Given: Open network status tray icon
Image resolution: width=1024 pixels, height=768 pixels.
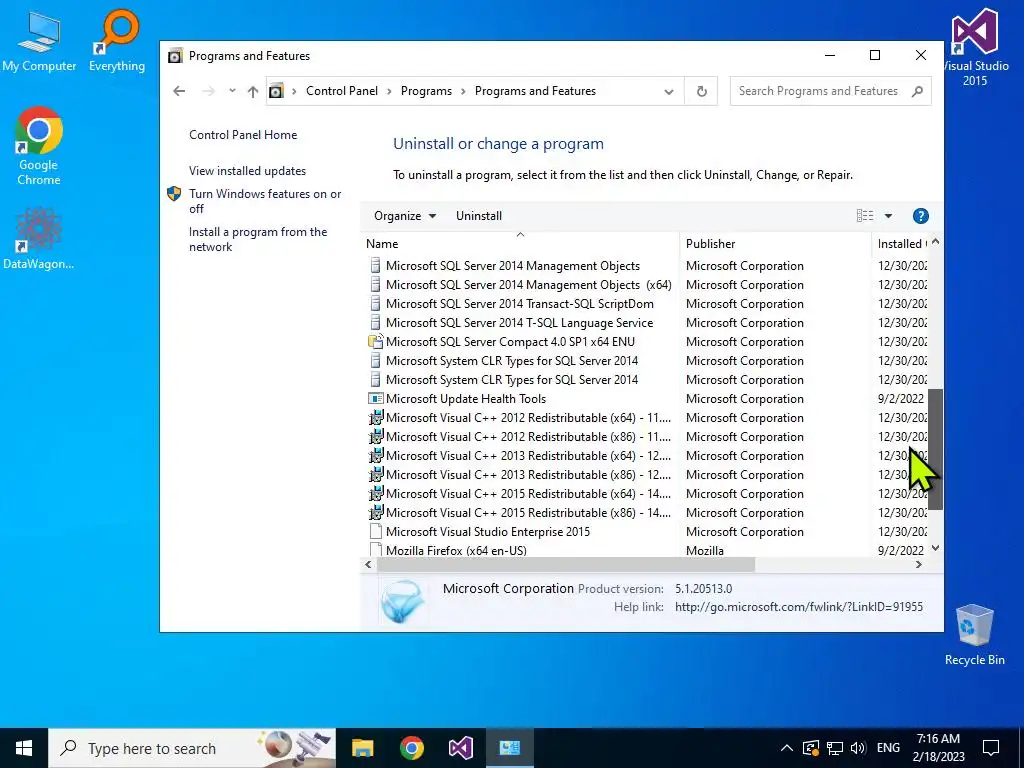Looking at the screenshot, I should coord(835,748).
